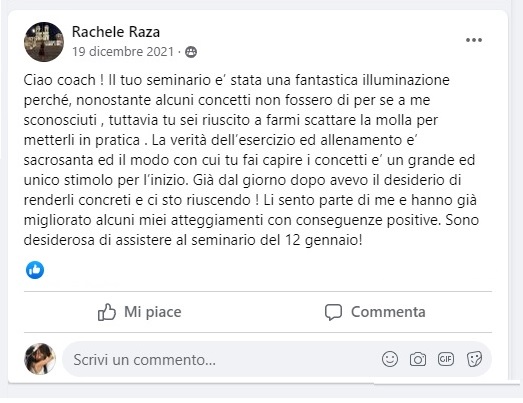Click the phrase 'seminario del 12 gennaio!'

[x=277, y=240]
